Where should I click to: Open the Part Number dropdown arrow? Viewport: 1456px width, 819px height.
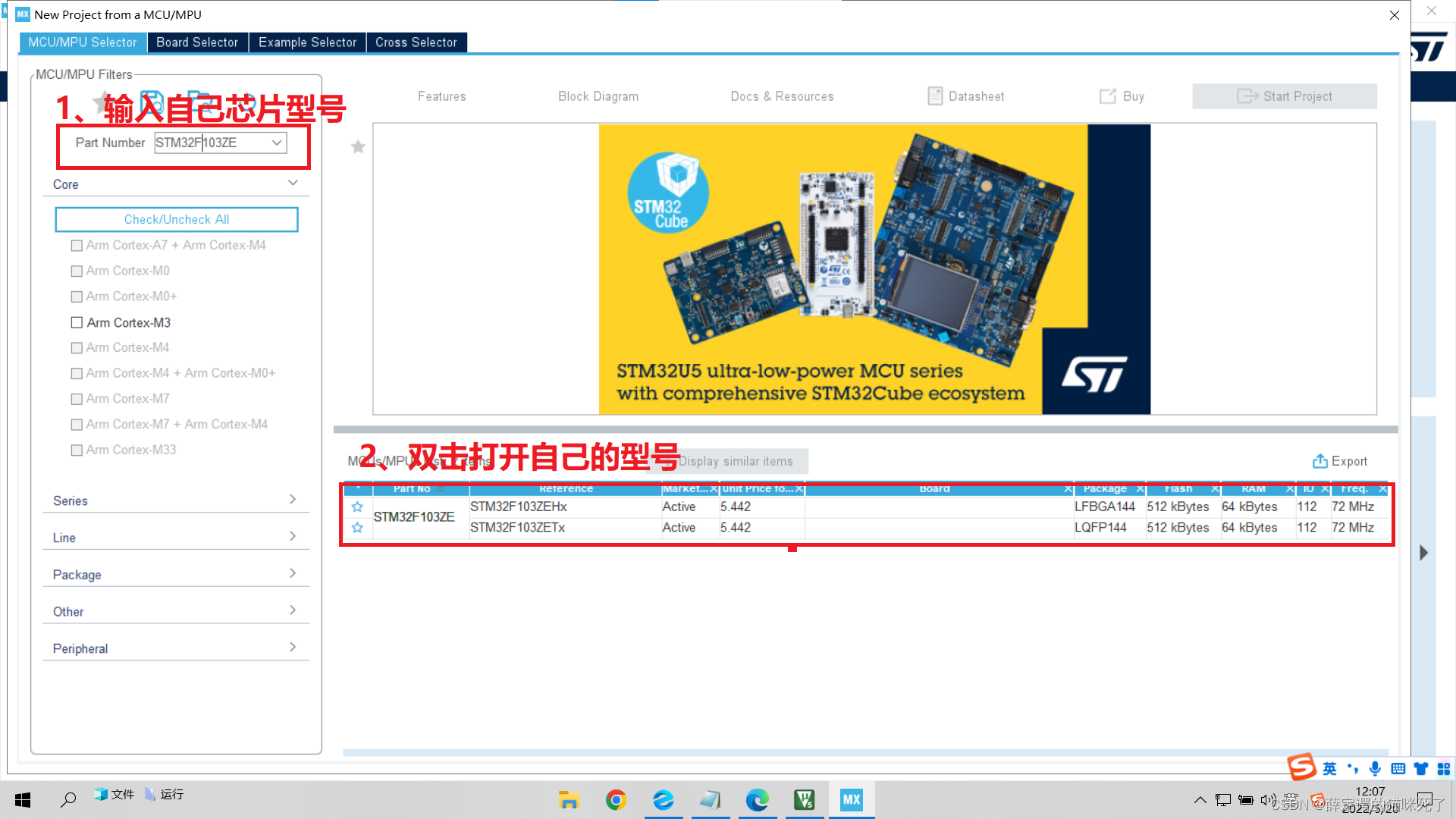(277, 143)
